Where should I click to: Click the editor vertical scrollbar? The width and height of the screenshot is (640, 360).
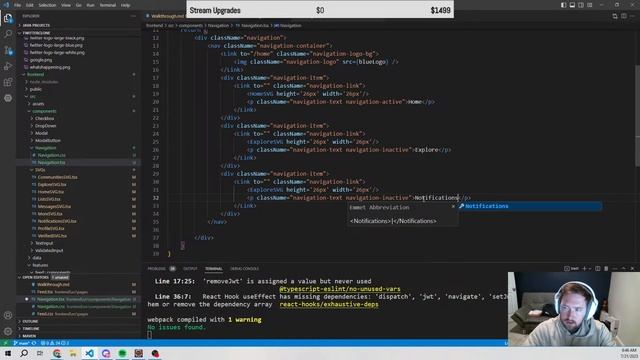[638, 116]
